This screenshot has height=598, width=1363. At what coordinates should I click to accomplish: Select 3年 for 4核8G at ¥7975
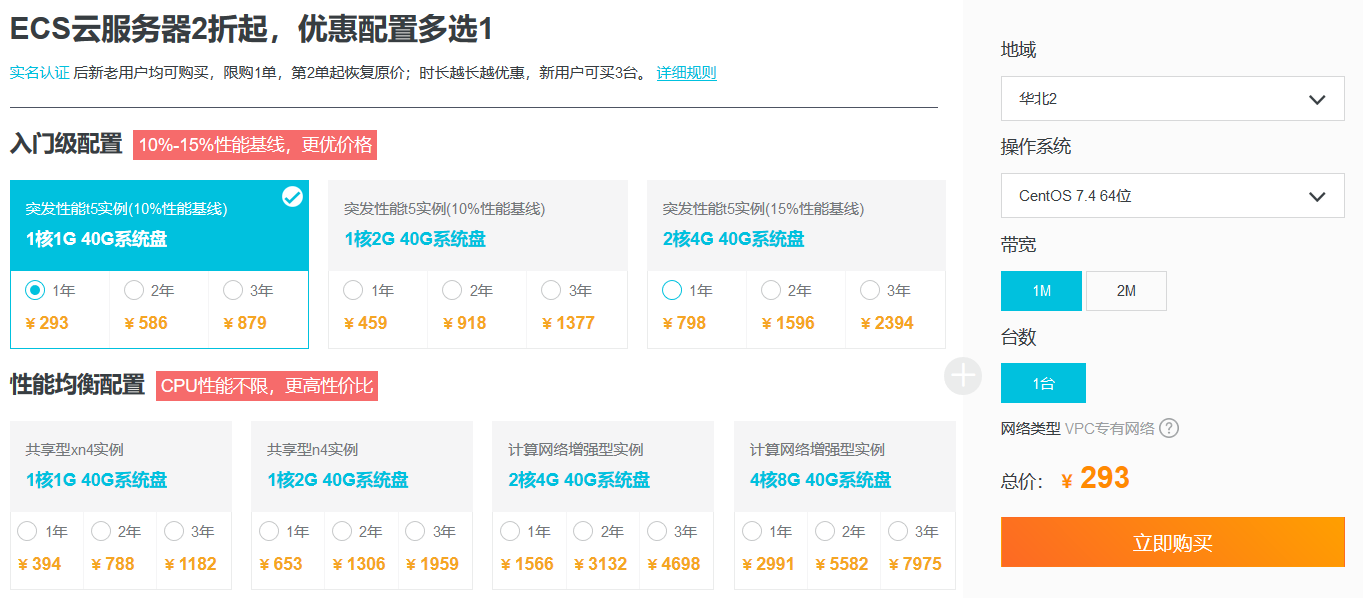tap(899, 531)
